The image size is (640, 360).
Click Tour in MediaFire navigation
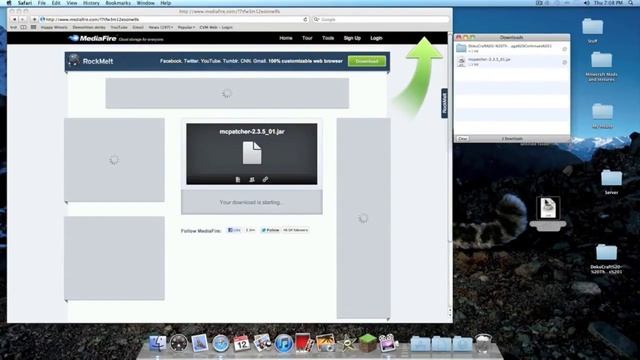click(x=307, y=38)
